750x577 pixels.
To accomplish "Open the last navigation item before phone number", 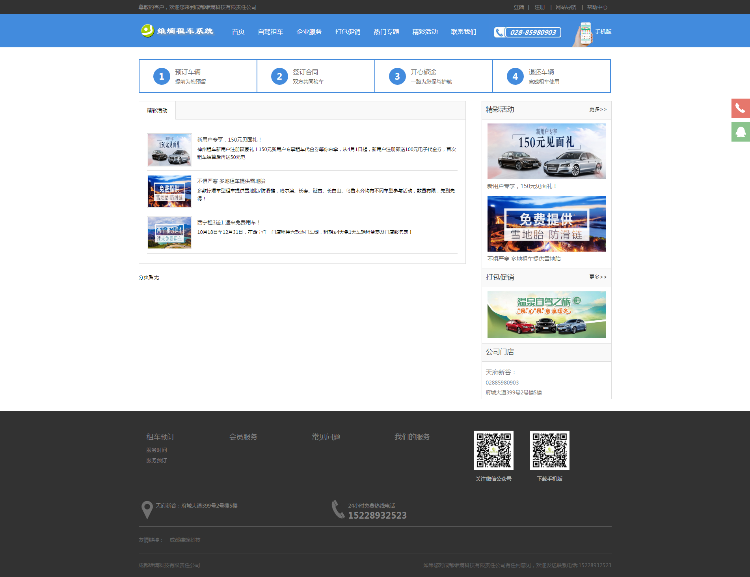I will coord(463,32).
